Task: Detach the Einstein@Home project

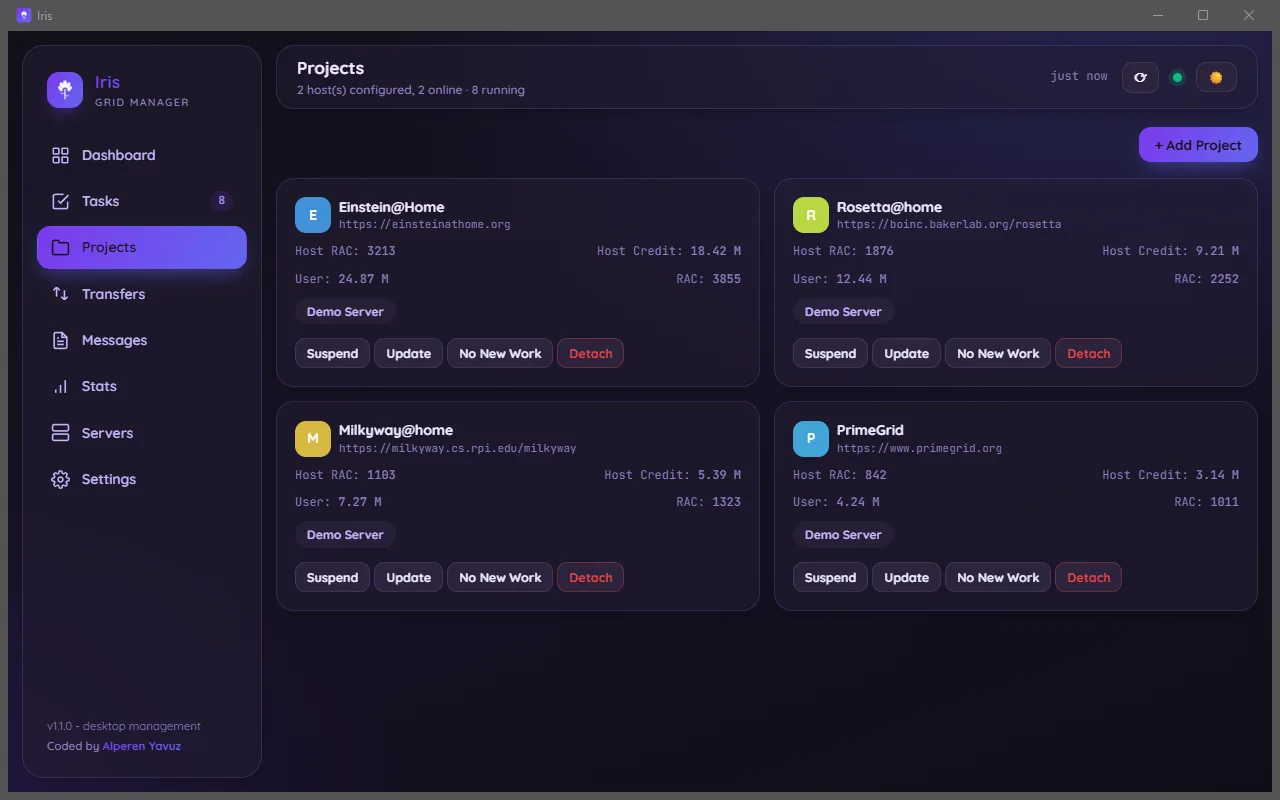Action: [590, 353]
